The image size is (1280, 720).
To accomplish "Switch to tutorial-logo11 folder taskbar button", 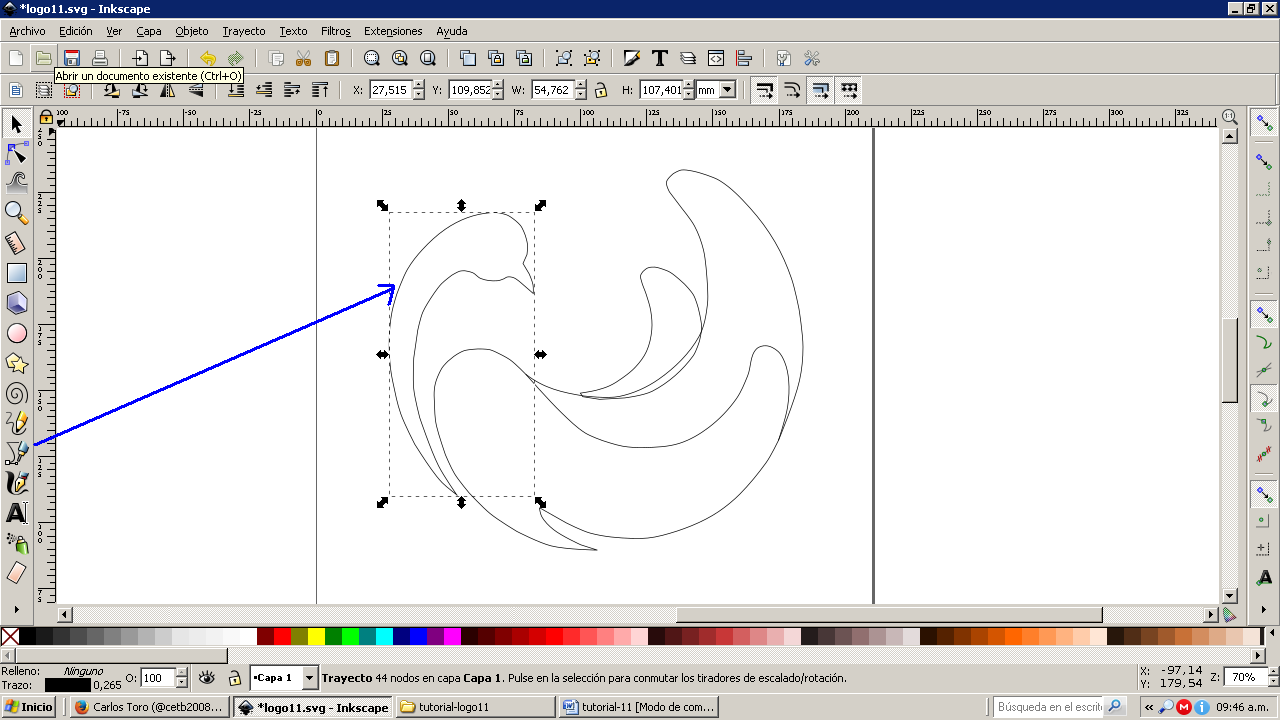I will pyautogui.click(x=476, y=707).
